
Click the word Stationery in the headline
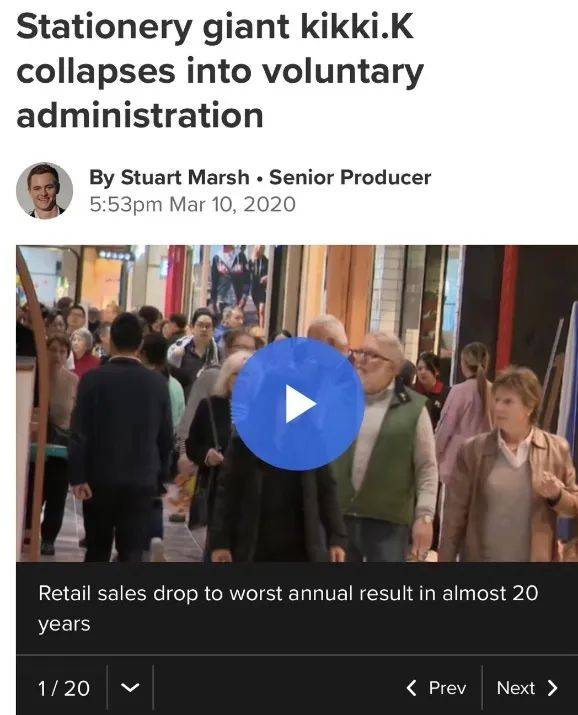coord(104,27)
